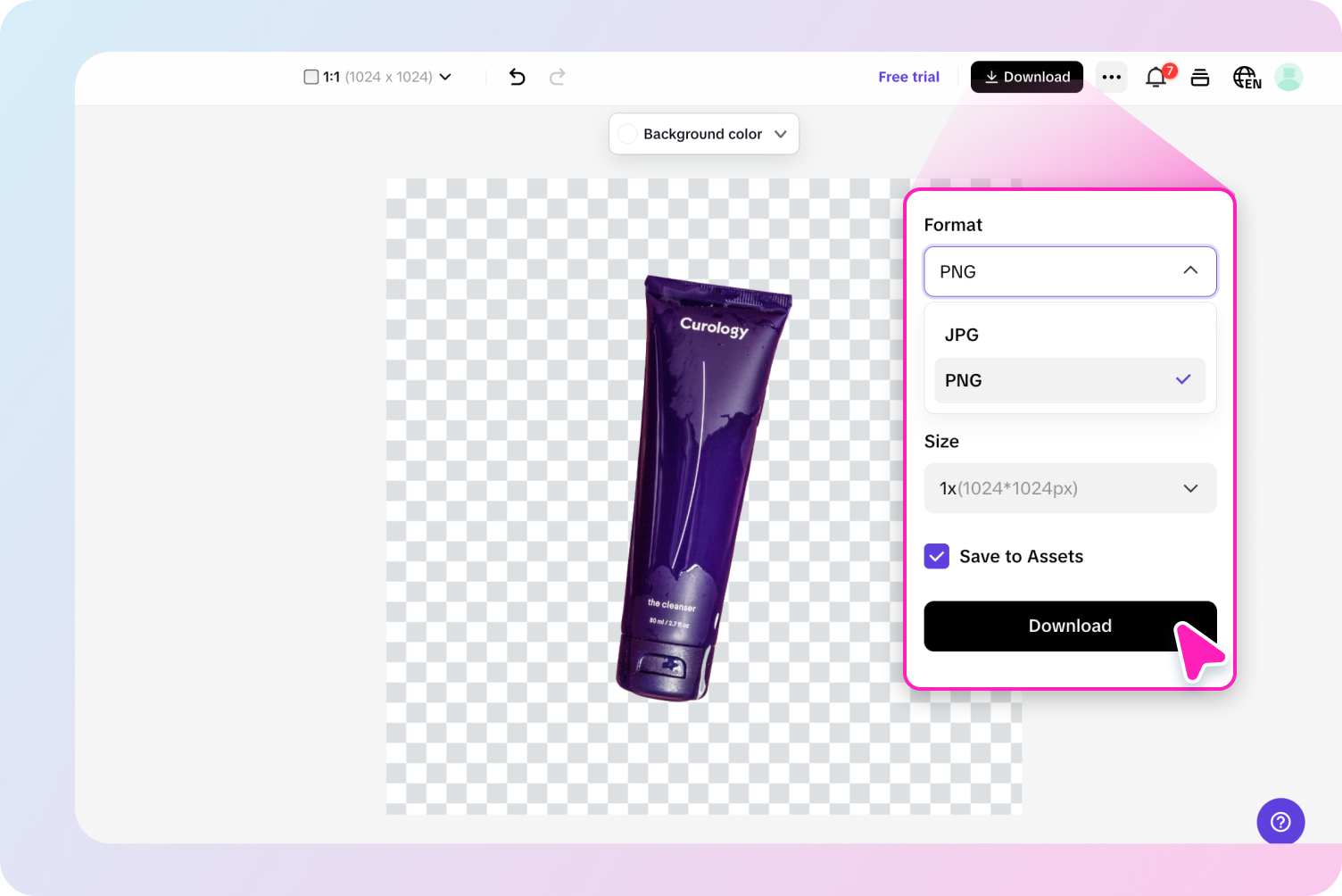This screenshot has width=1342, height=896.
Task: Open the Free trial link
Action: (908, 77)
